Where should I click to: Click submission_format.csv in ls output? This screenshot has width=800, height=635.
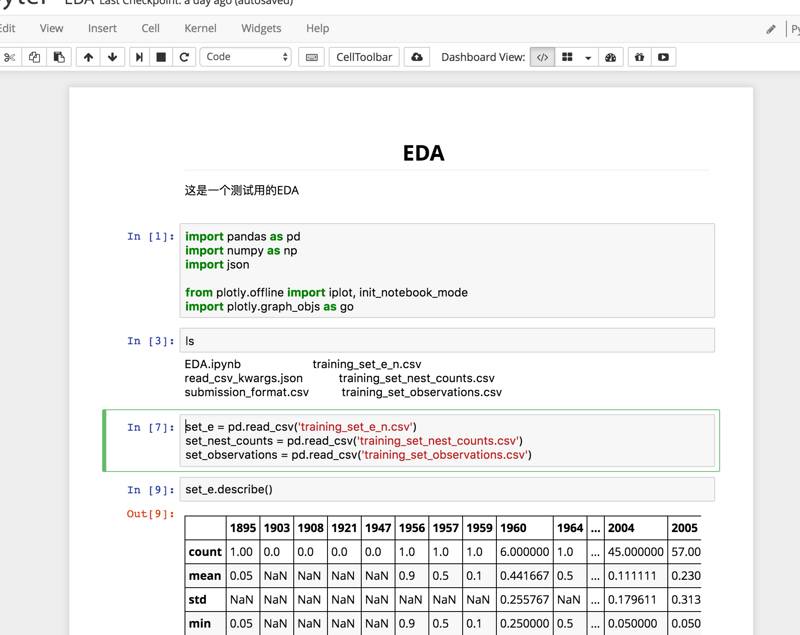(247, 392)
